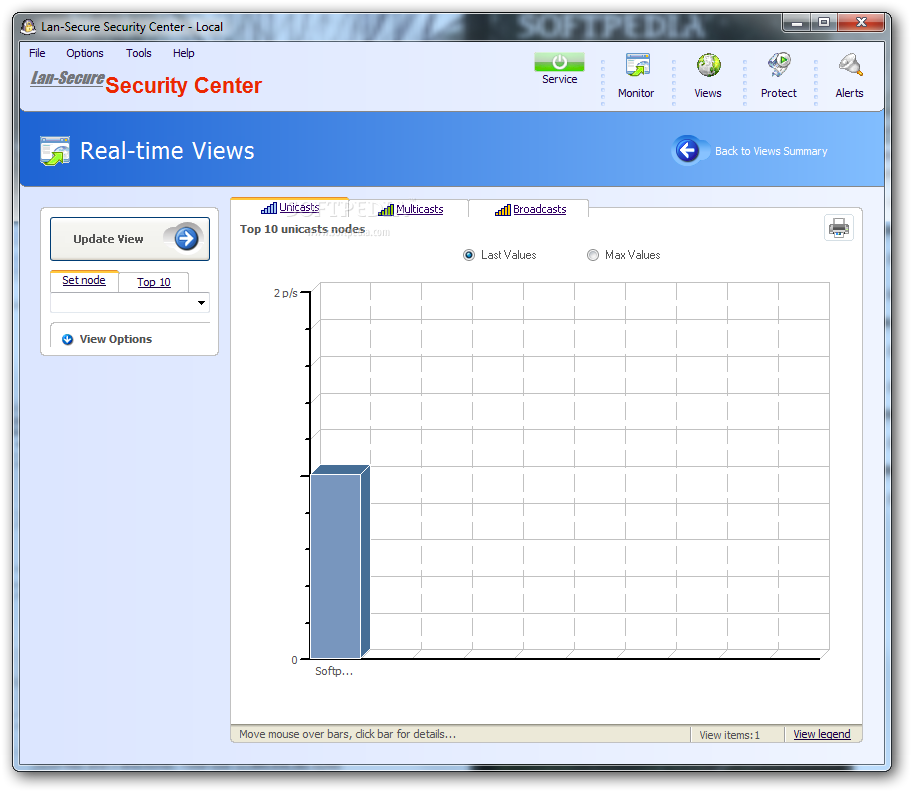This screenshot has width=912, height=792.
Task: Open the File menu
Action: tap(37, 53)
